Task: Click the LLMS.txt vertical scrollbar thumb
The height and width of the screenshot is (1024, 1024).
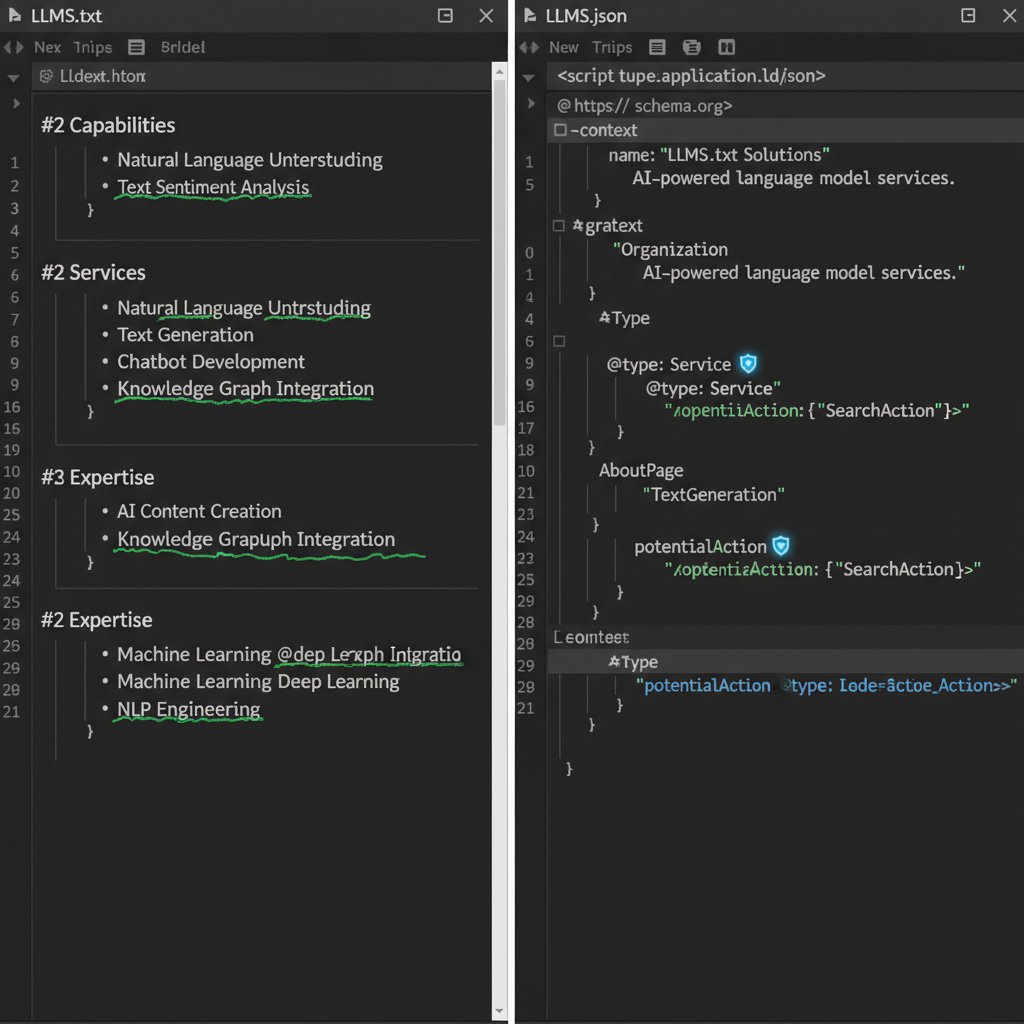Action: (x=500, y=250)
